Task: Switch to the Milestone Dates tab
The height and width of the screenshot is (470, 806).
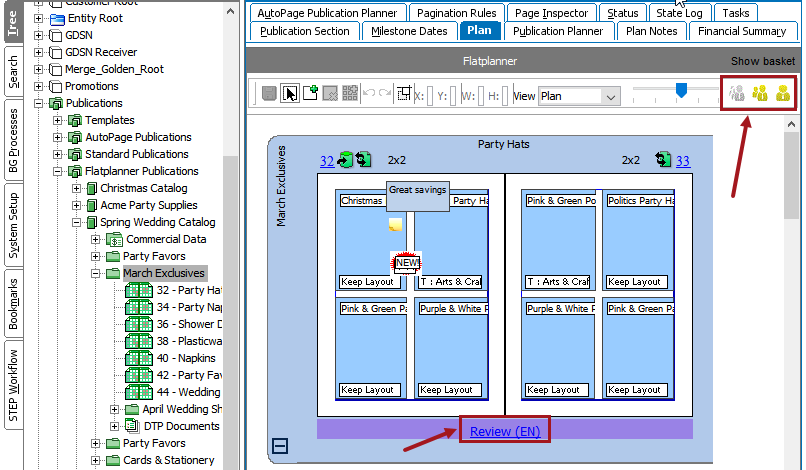Action: point(410,31)
